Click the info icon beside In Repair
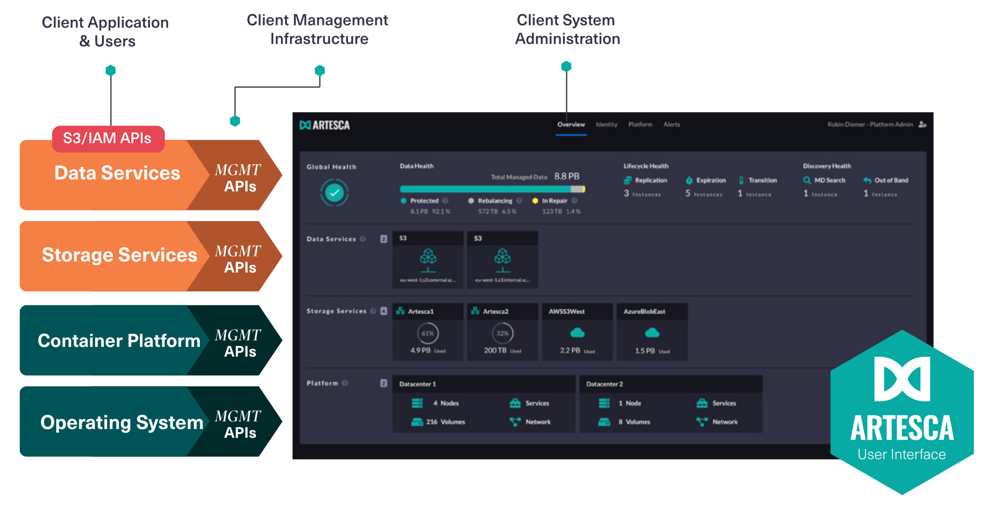The height and width of the screenshot is (507, 1000). [x=575, y=200]
